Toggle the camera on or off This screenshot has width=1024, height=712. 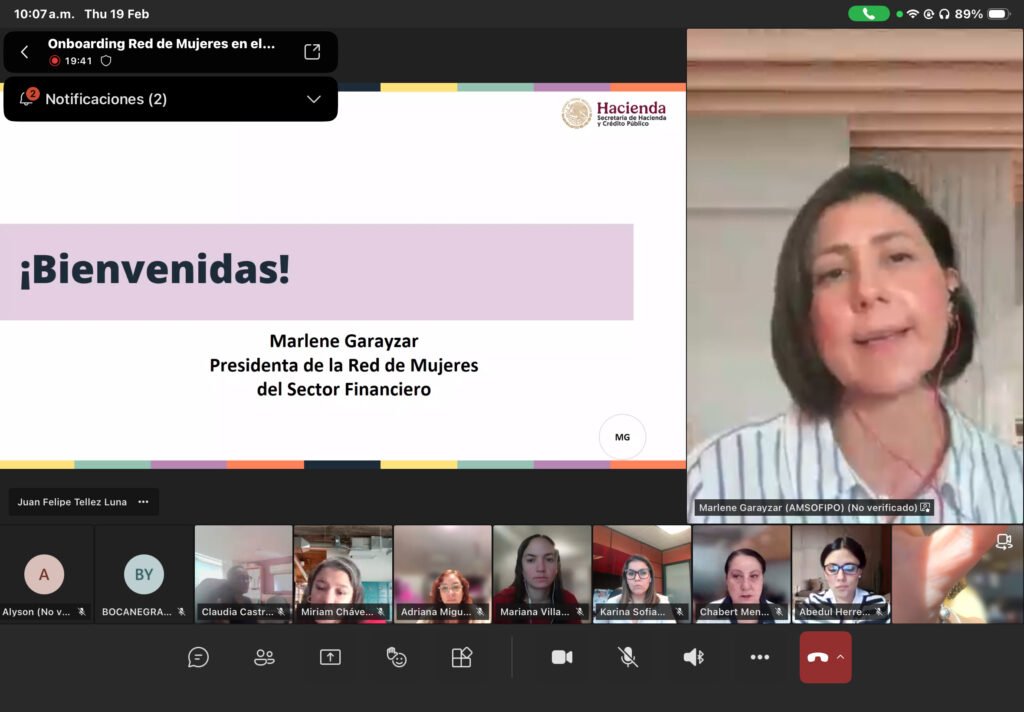click(562, 657)
